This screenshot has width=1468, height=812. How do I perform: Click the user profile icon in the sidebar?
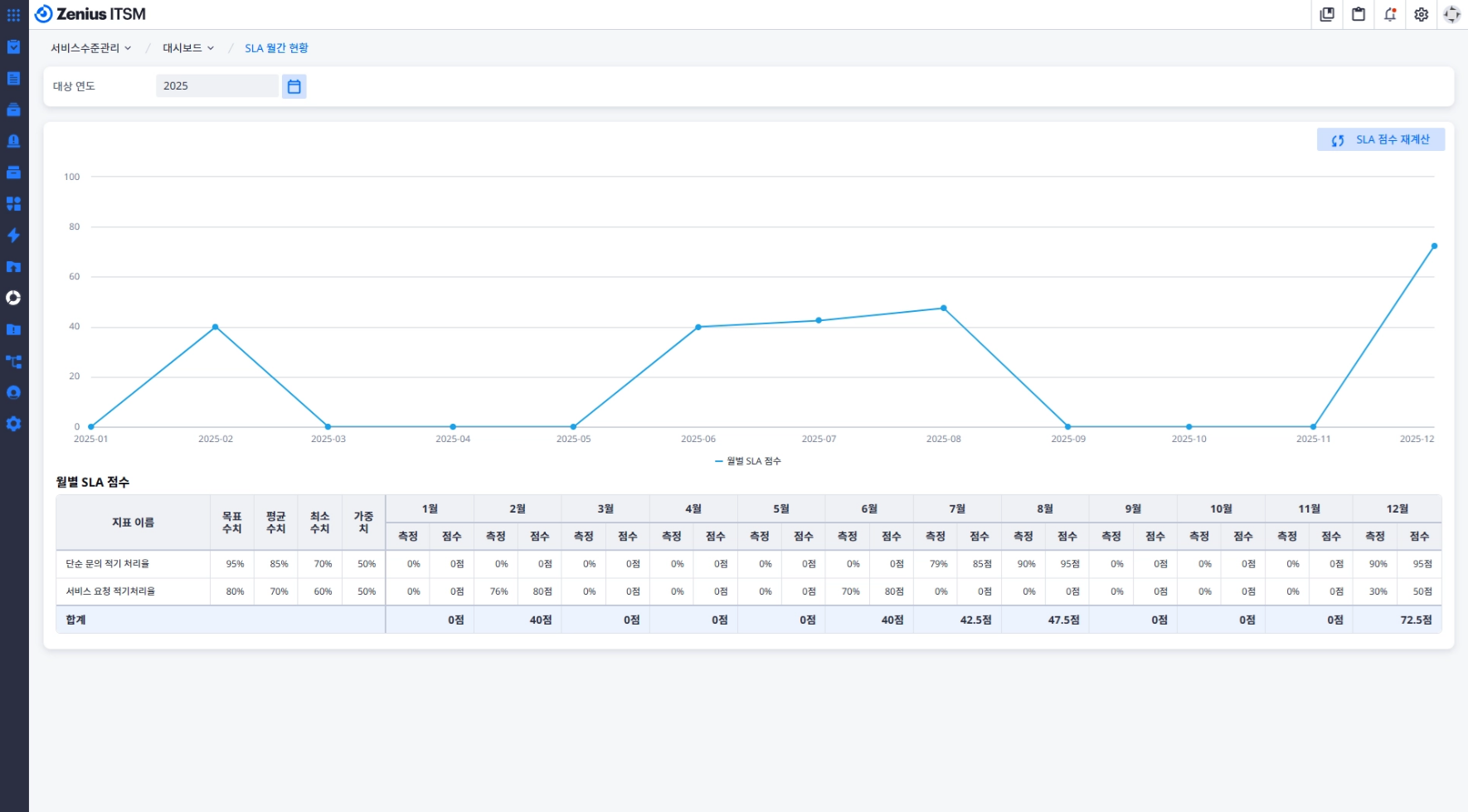13,392
